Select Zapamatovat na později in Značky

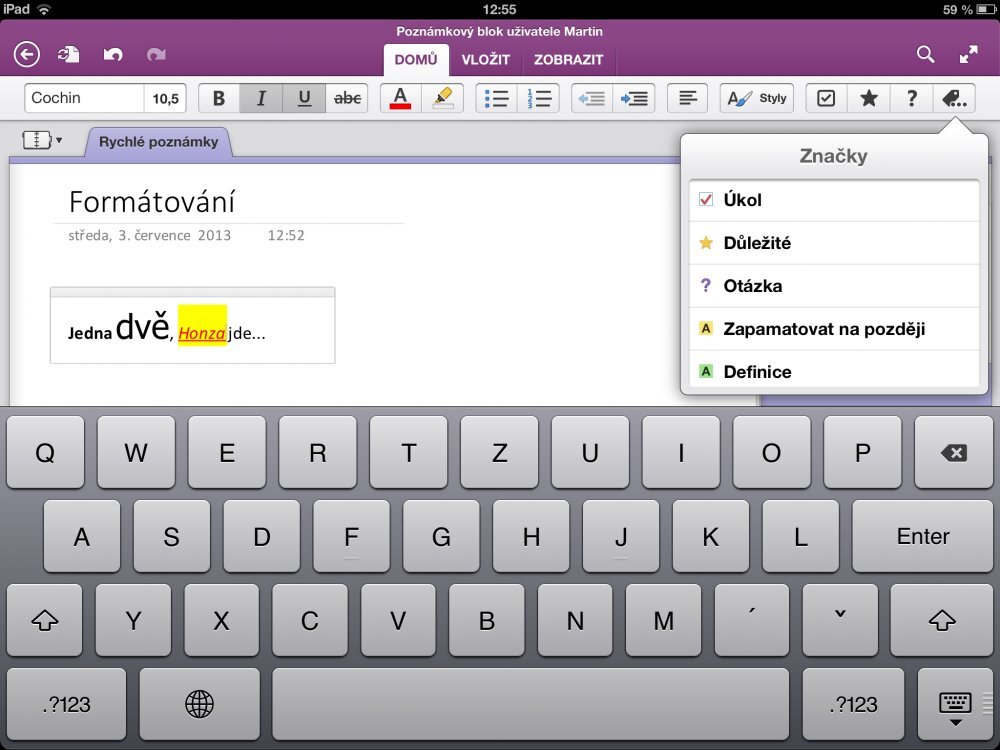(834, 328)
